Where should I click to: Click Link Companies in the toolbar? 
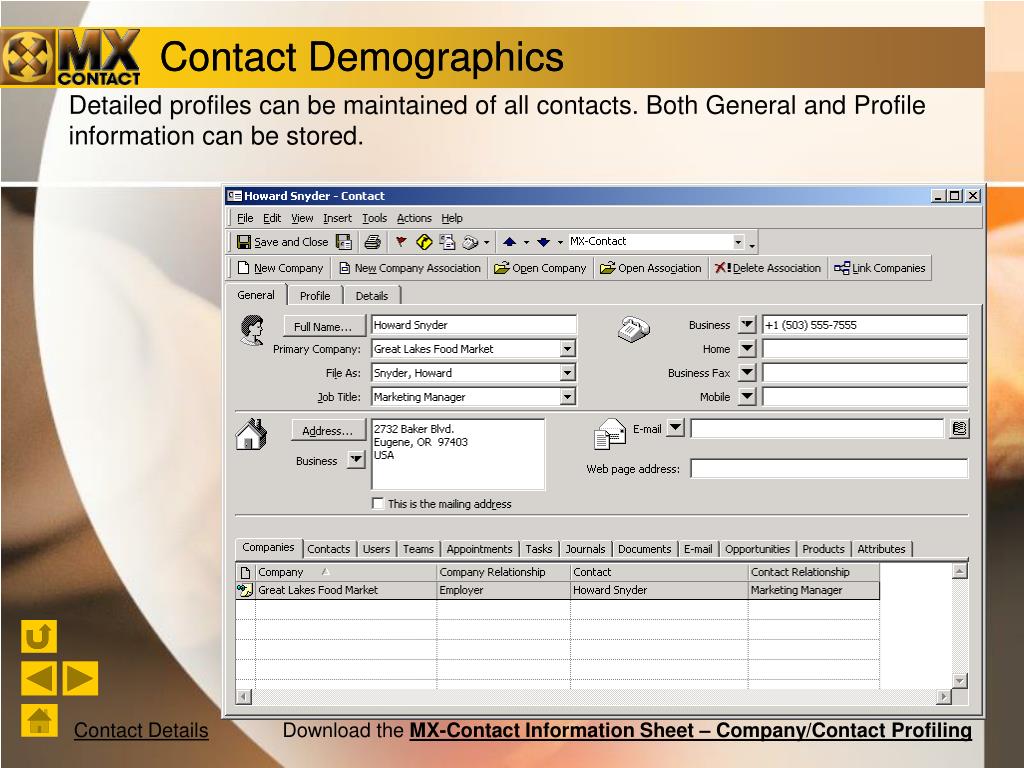[880, 268]
